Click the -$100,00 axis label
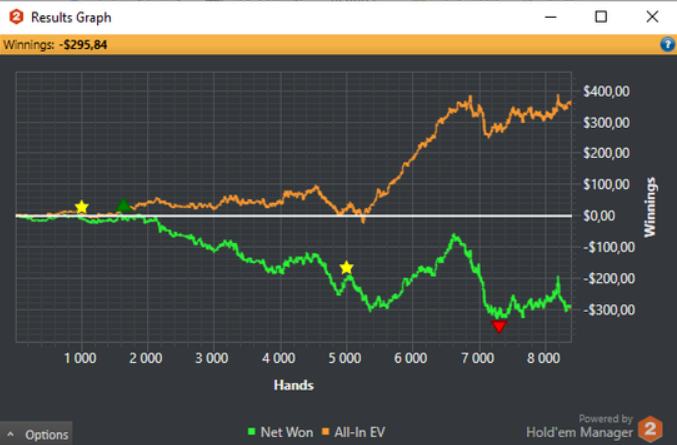Image resolution: width=677 pixels, height=445 pixels. coord(609,247)
